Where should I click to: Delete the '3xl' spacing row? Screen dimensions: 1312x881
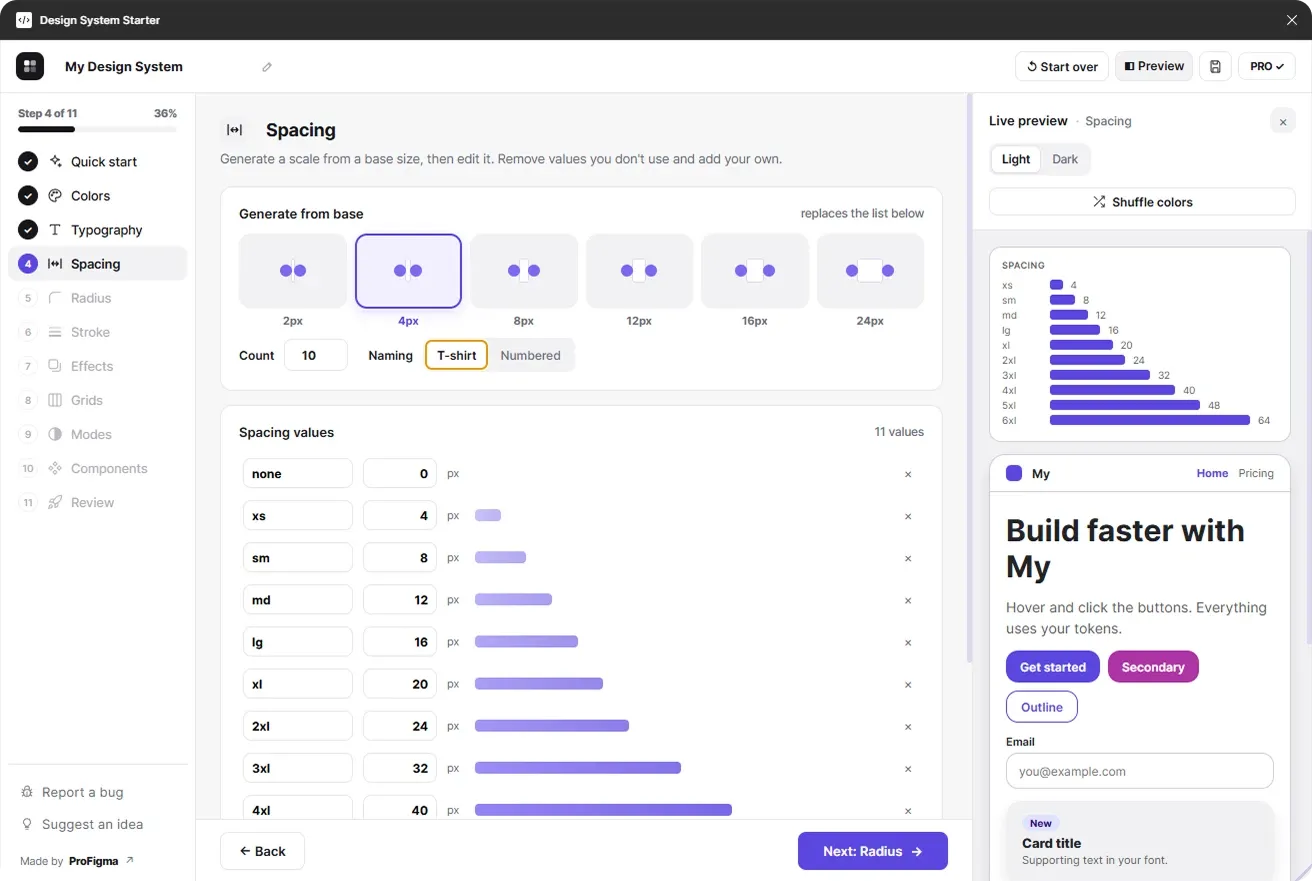click(908, 768)
